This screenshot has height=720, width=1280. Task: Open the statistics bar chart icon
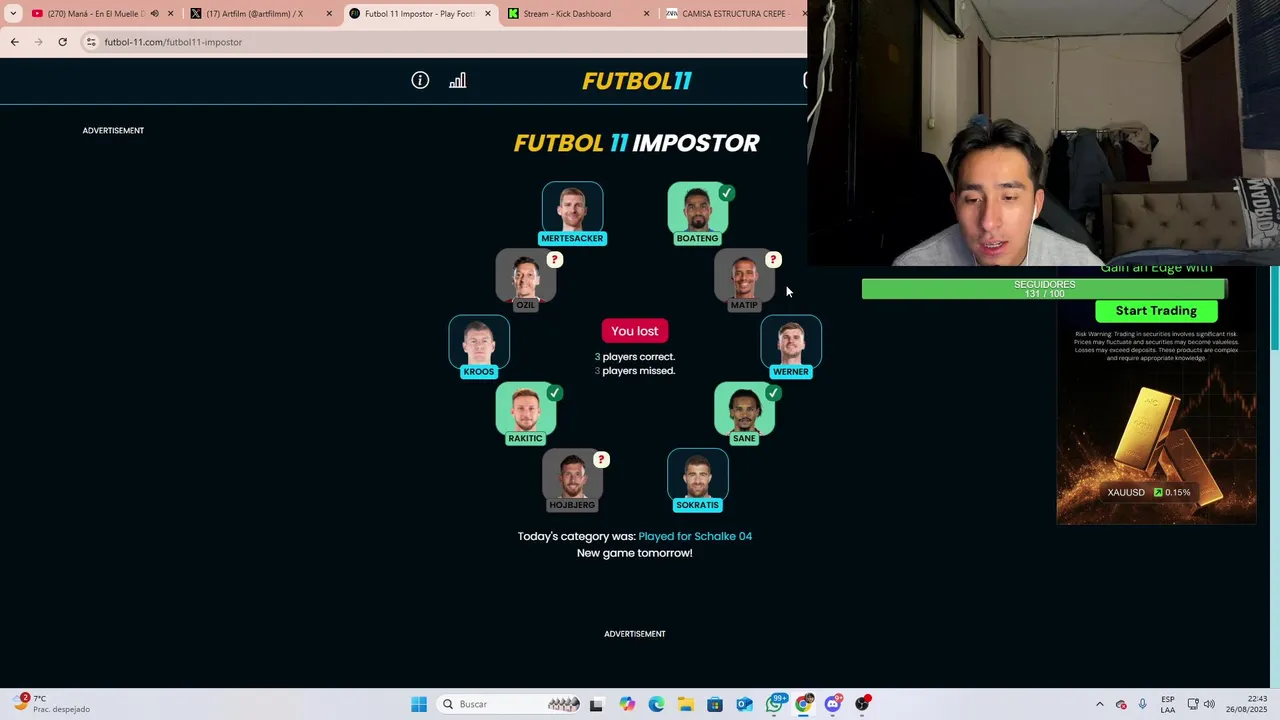pos(457,80)
